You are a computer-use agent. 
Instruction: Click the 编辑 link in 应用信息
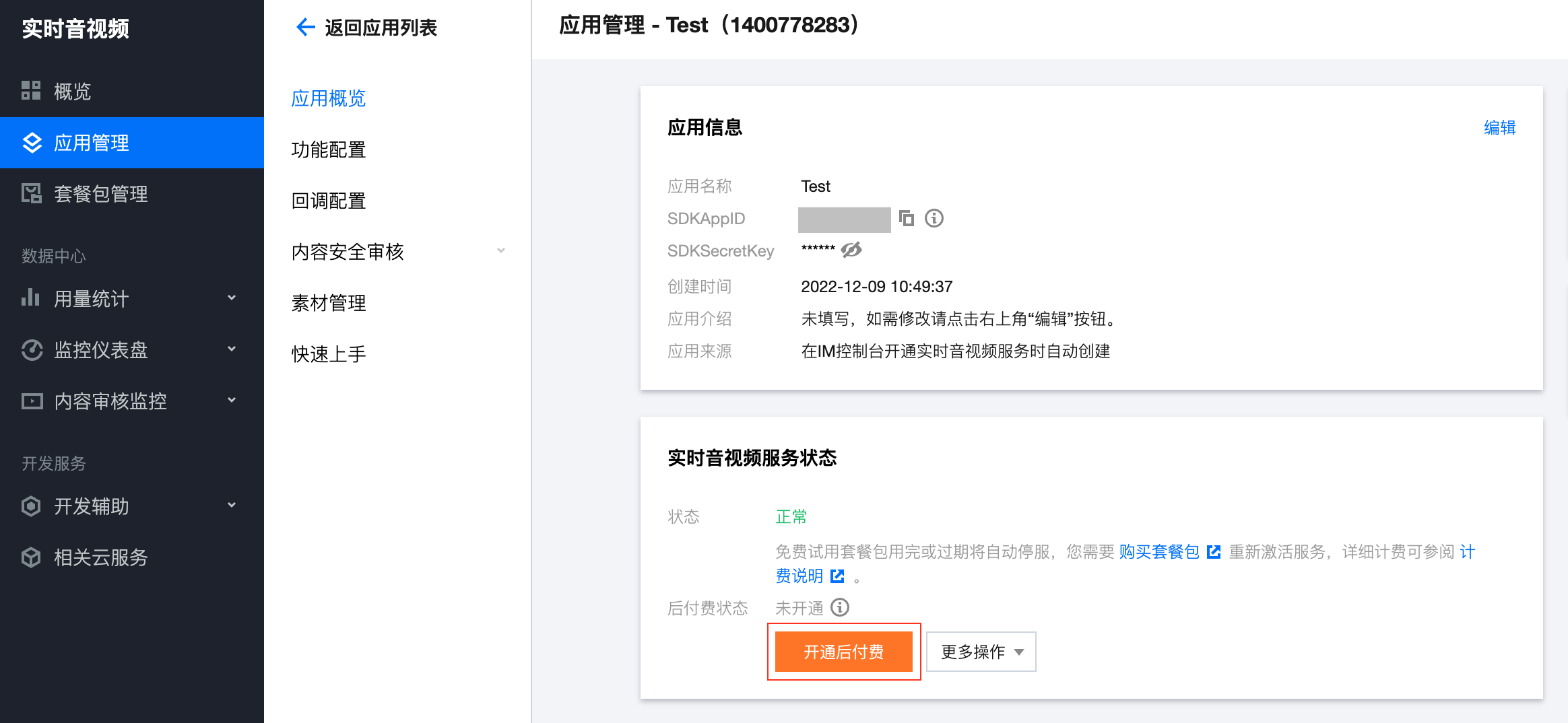(x=1499, y=128)
